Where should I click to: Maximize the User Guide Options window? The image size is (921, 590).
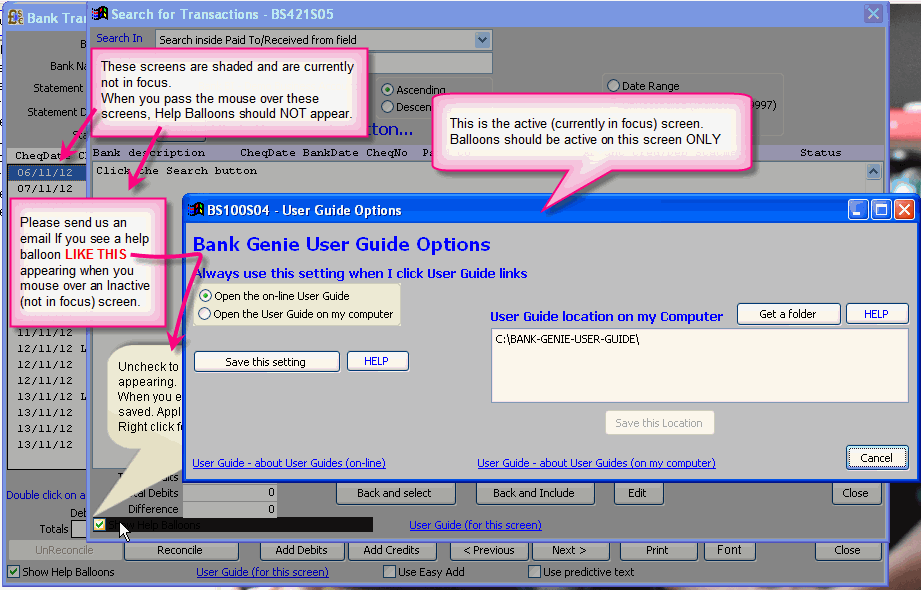[x=882, y=210]
